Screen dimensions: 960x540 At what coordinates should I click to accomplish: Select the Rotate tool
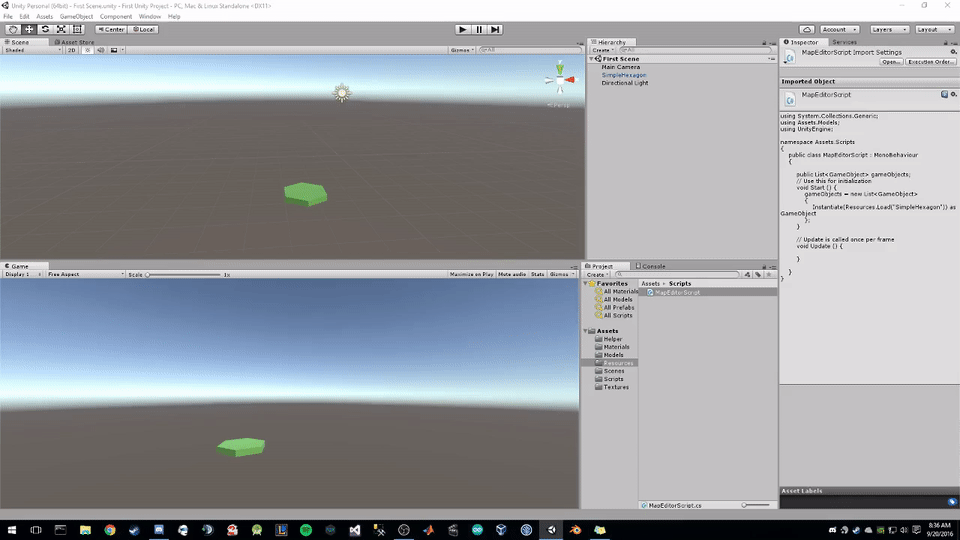point(45,29)
